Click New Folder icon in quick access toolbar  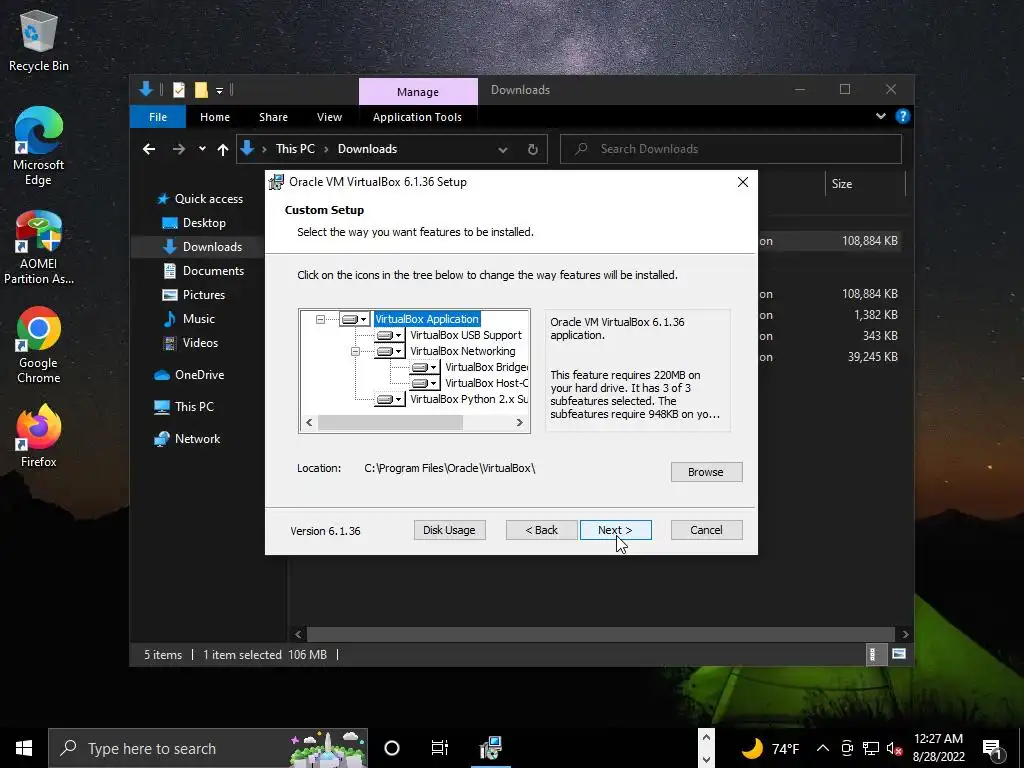click(200, 90)
